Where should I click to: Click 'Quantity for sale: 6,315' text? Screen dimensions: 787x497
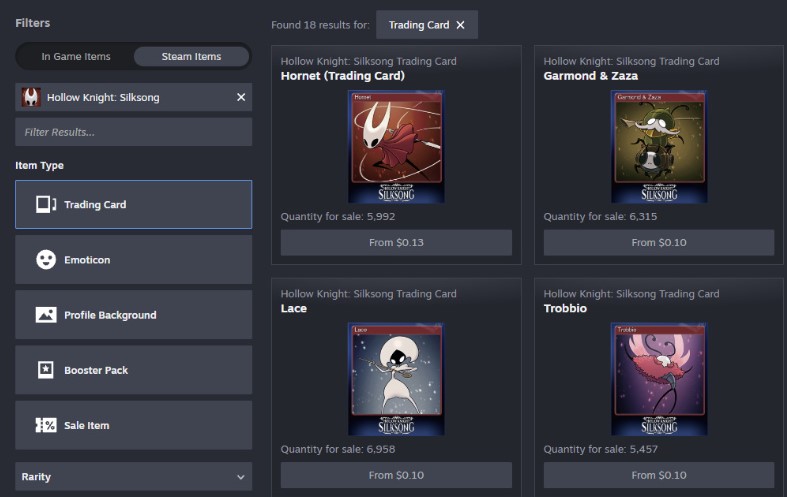pyautogui.click(x=600, y=216)
